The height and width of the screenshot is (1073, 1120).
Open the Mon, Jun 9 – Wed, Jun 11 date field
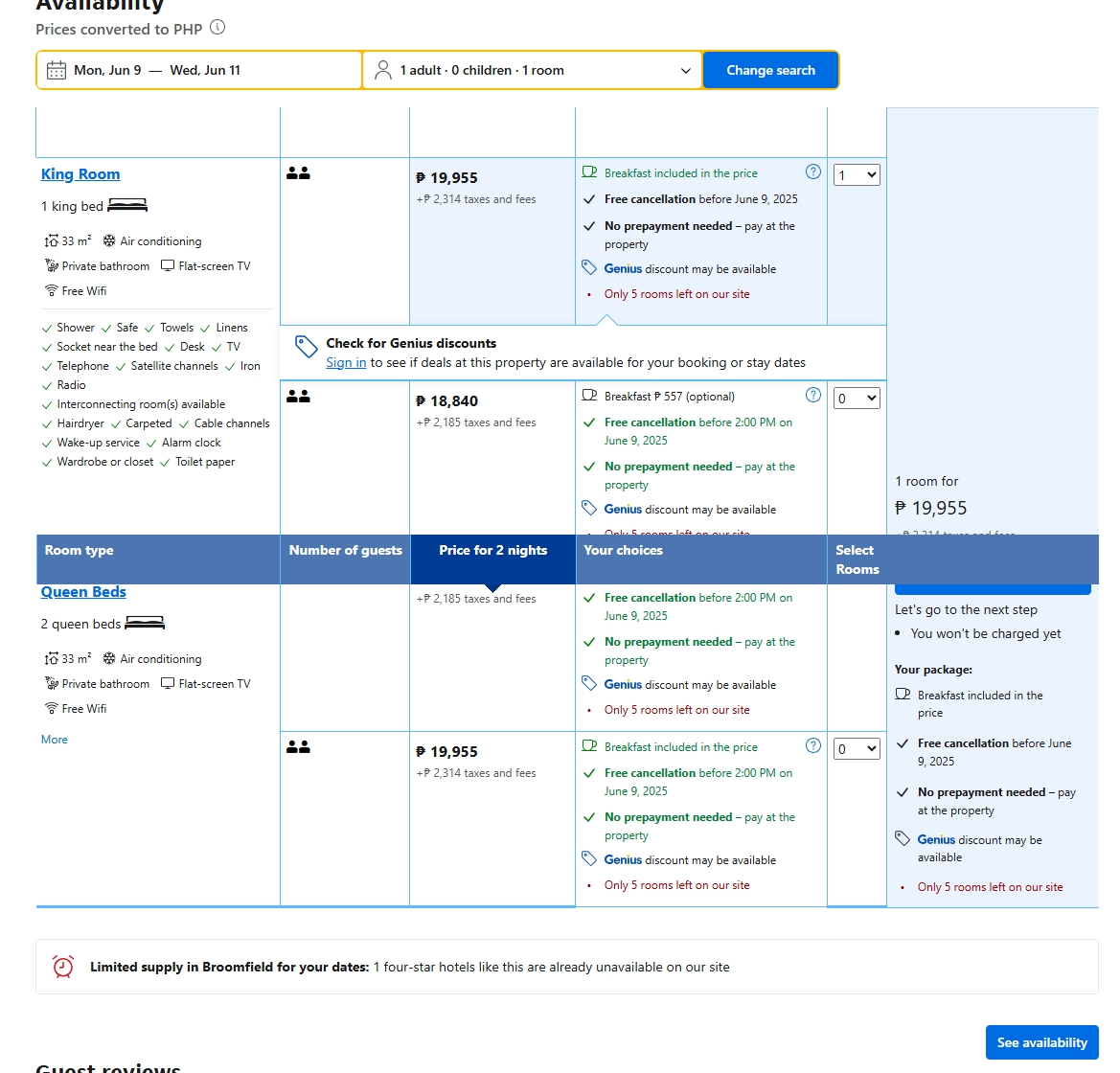point(199,70)
